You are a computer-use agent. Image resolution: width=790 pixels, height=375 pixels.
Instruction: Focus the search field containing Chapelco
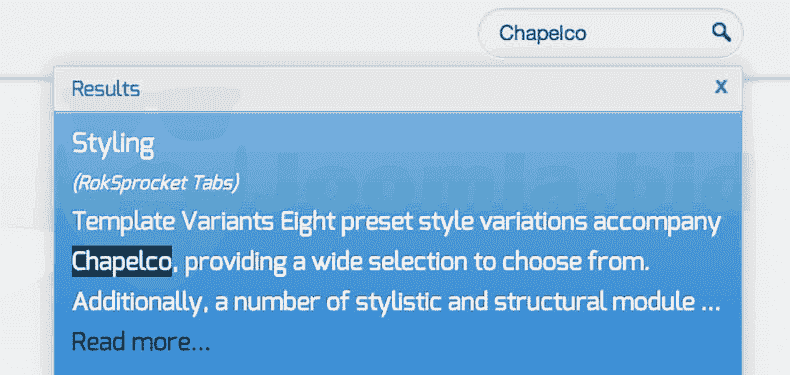pyautogui.click(x=610, y=33)
